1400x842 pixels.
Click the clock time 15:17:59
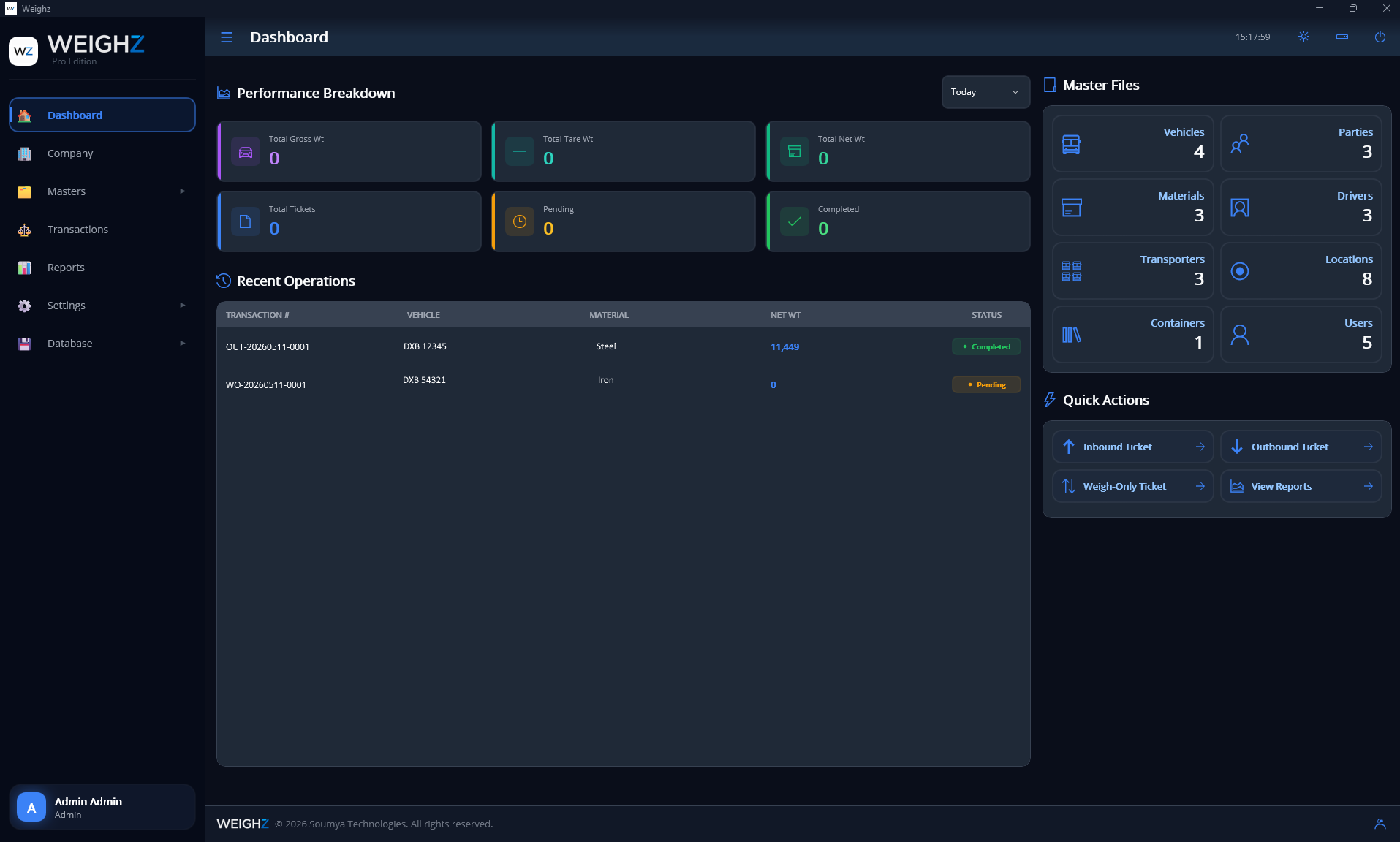click(1252, 37)
